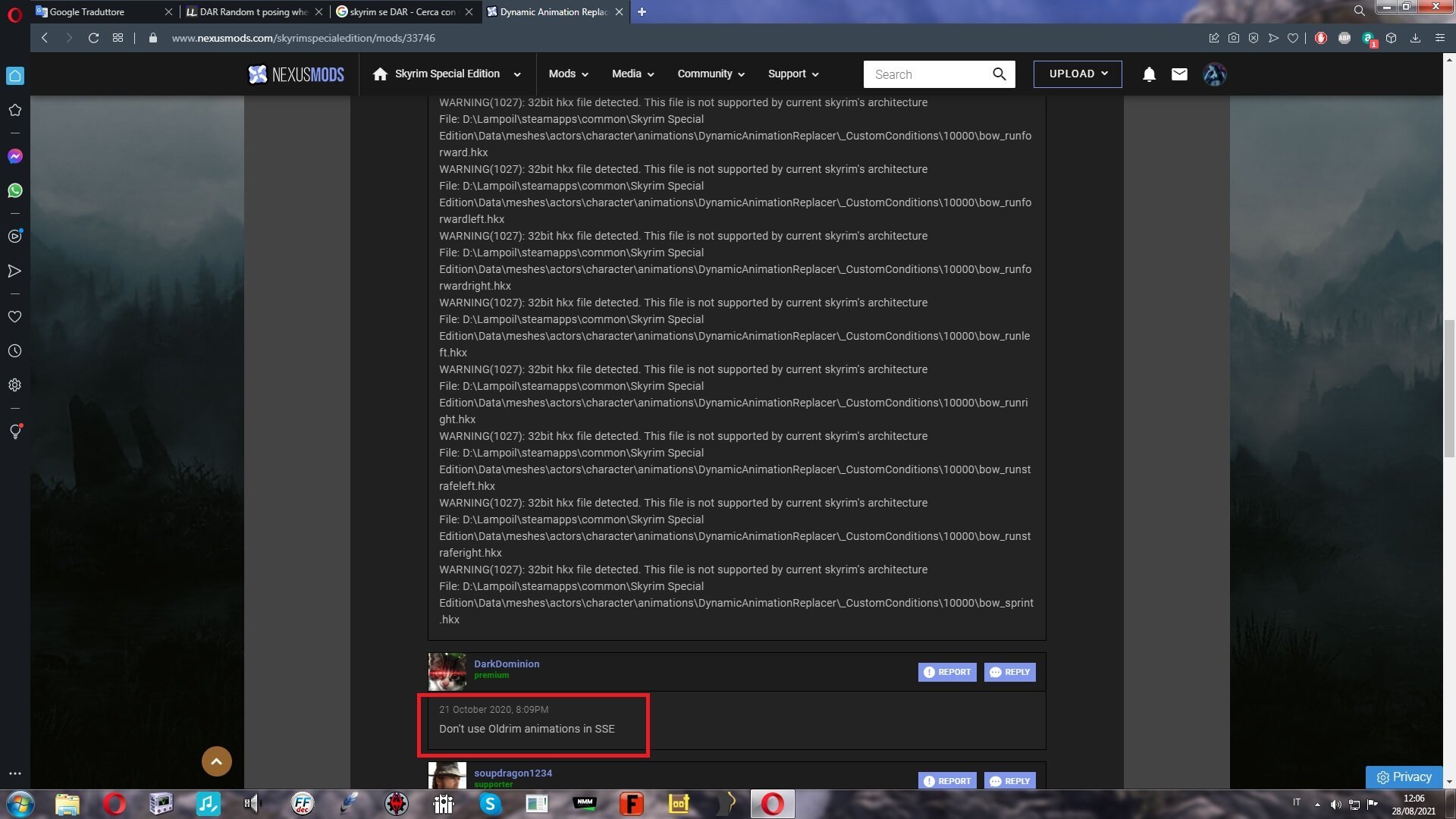Screen dimensions: 1456x819
Task: Click the notifications bell icon
Action: click(x=1148, y=73)
